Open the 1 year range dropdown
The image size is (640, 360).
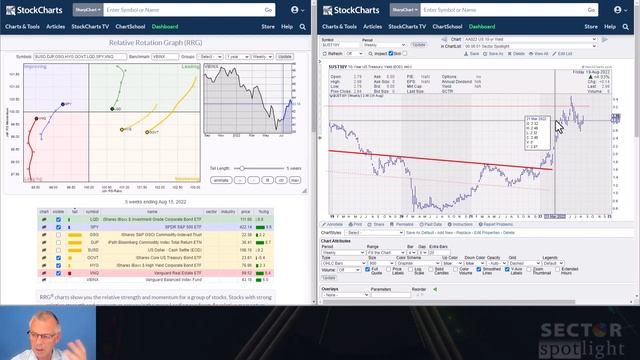(x=238, y=57)
